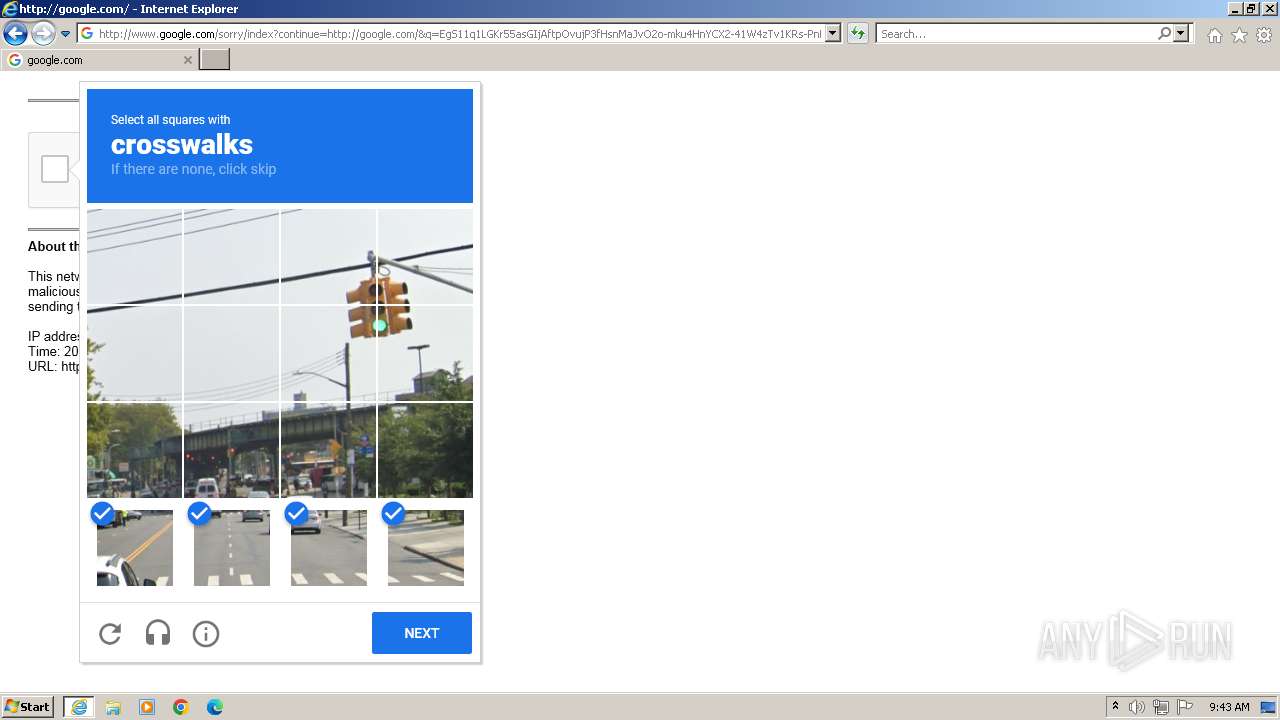Open the network tray icon
This screenshot has width=1280, height=720.
pyautogui.click(x=1161, y=707)
